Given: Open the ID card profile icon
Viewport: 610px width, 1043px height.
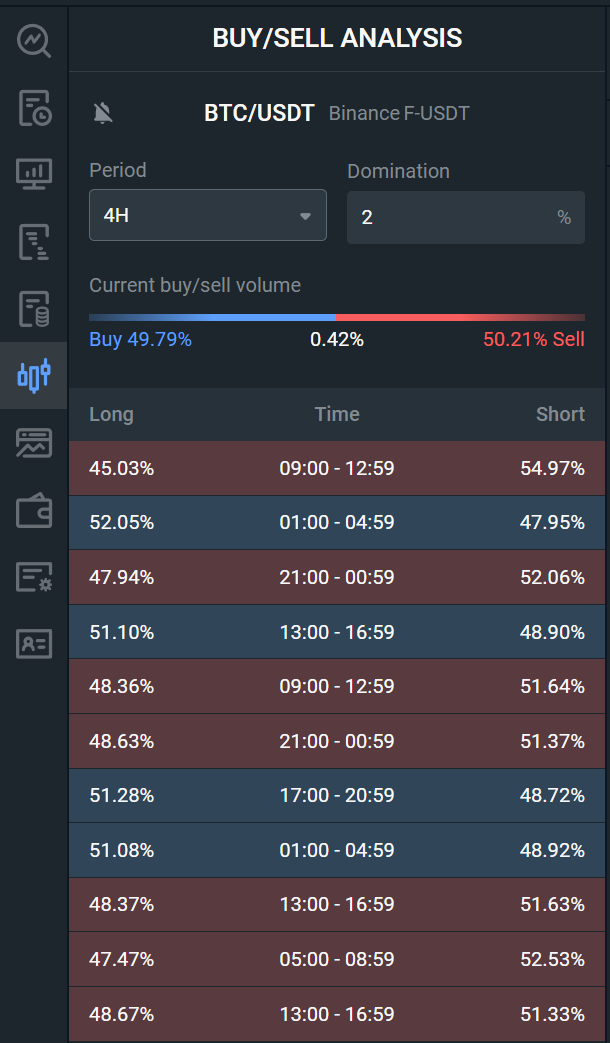Looking at the screenshot, I should (33, 644).
